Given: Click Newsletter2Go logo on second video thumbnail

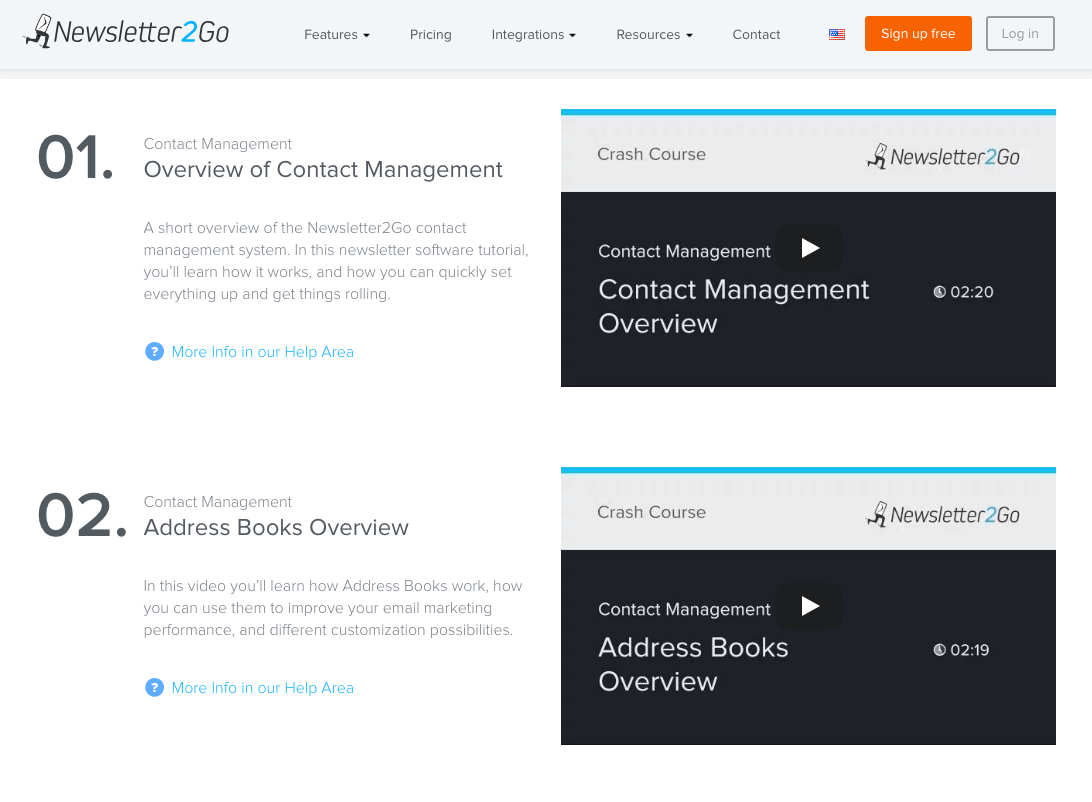Looking at the screenshot, I should (943, 514).
